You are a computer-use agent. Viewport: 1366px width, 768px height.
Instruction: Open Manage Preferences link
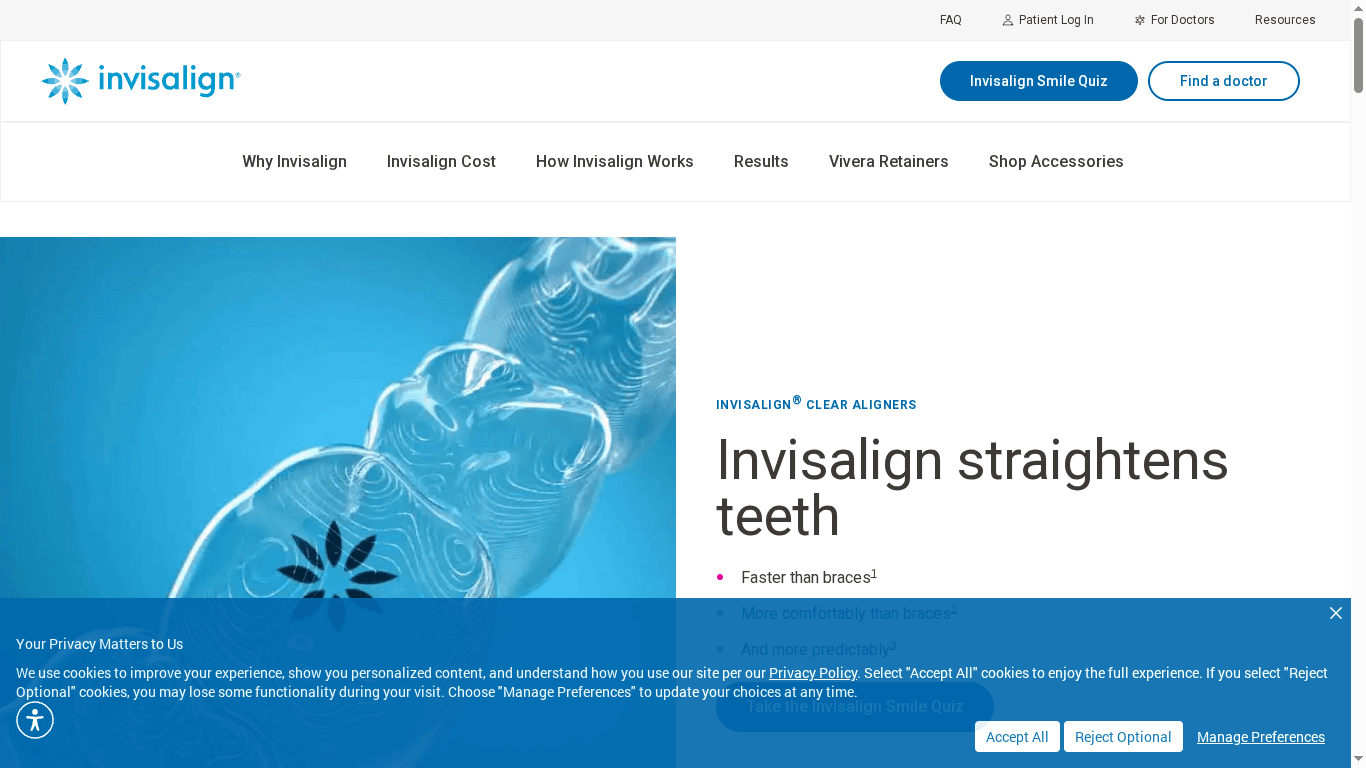click(x=1261, y=737)
